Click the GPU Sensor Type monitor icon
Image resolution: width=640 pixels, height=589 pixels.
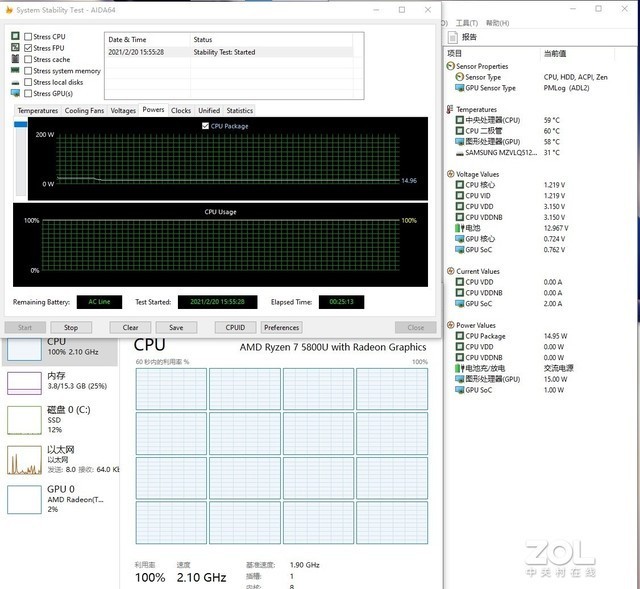tap(460, 88)
